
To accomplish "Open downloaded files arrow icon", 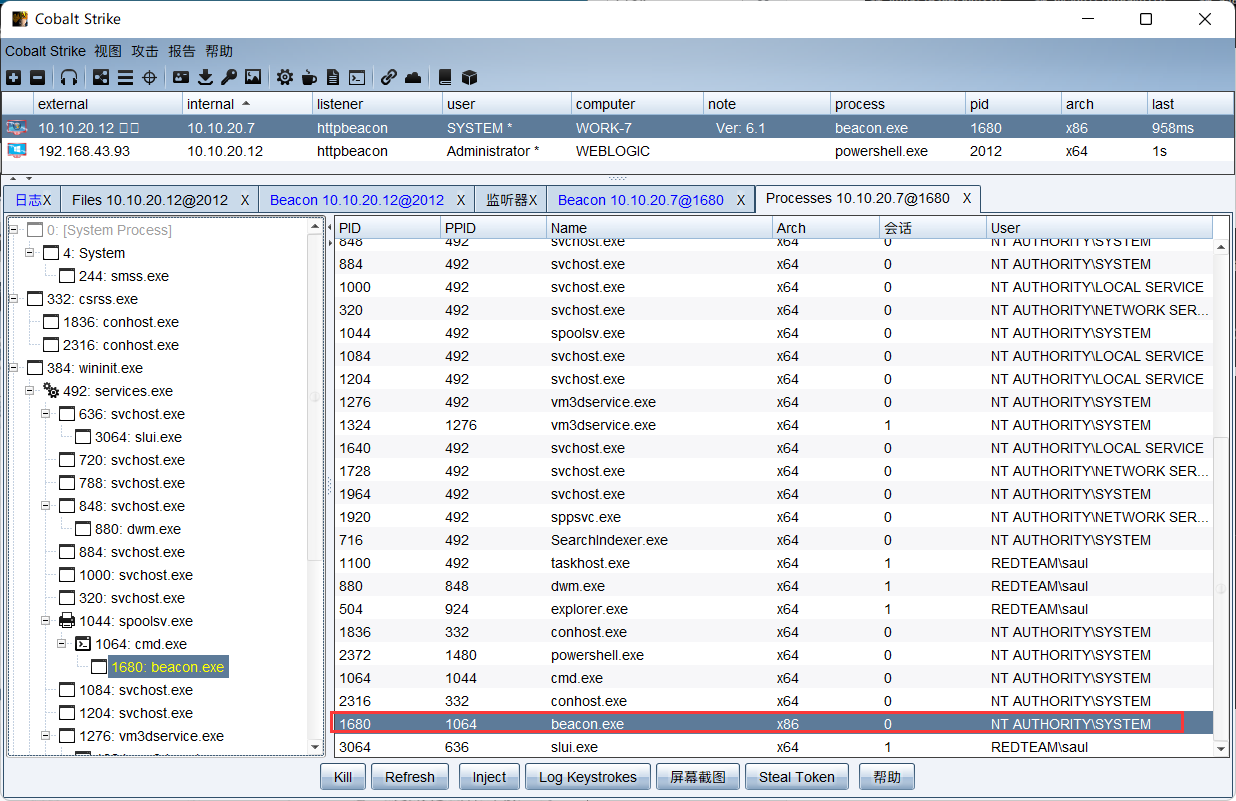I will [205, 77].
